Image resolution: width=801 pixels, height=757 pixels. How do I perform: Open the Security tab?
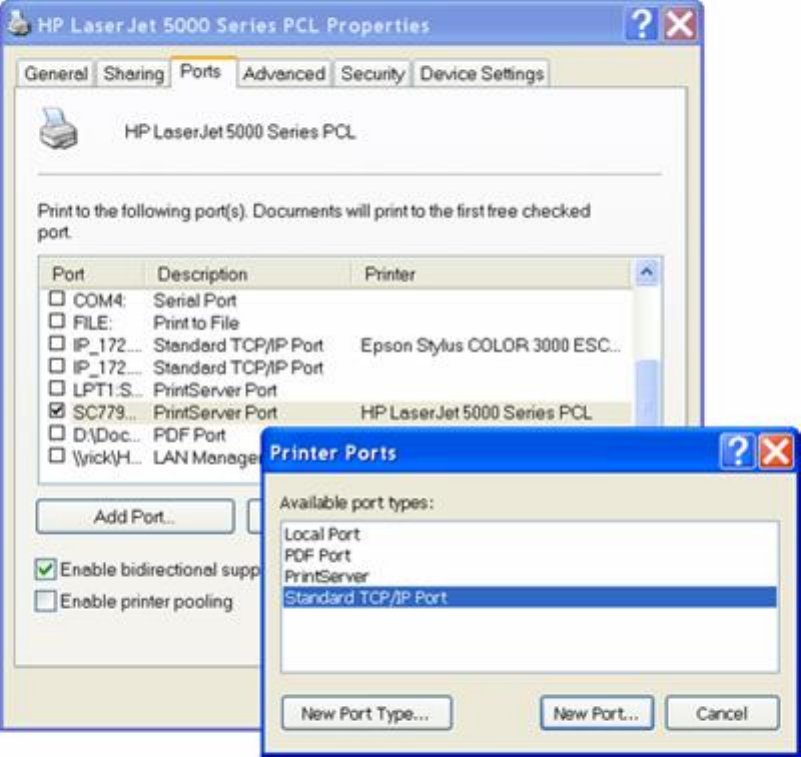coord(372,74)
